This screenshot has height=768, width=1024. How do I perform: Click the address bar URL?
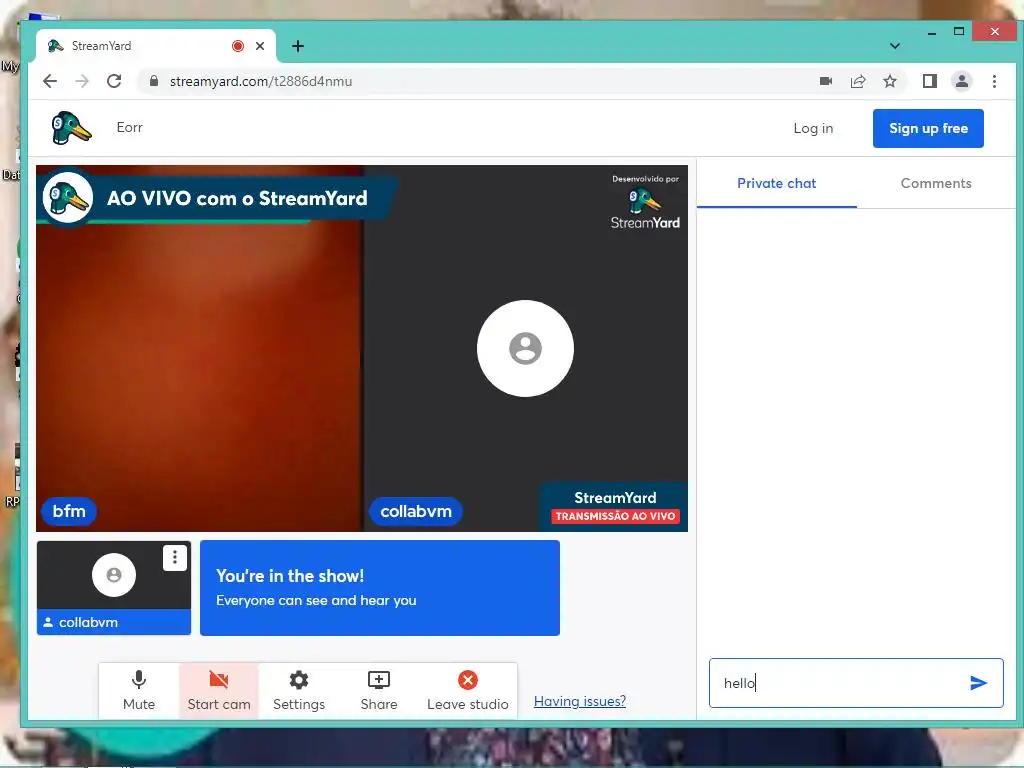point(261,82)
